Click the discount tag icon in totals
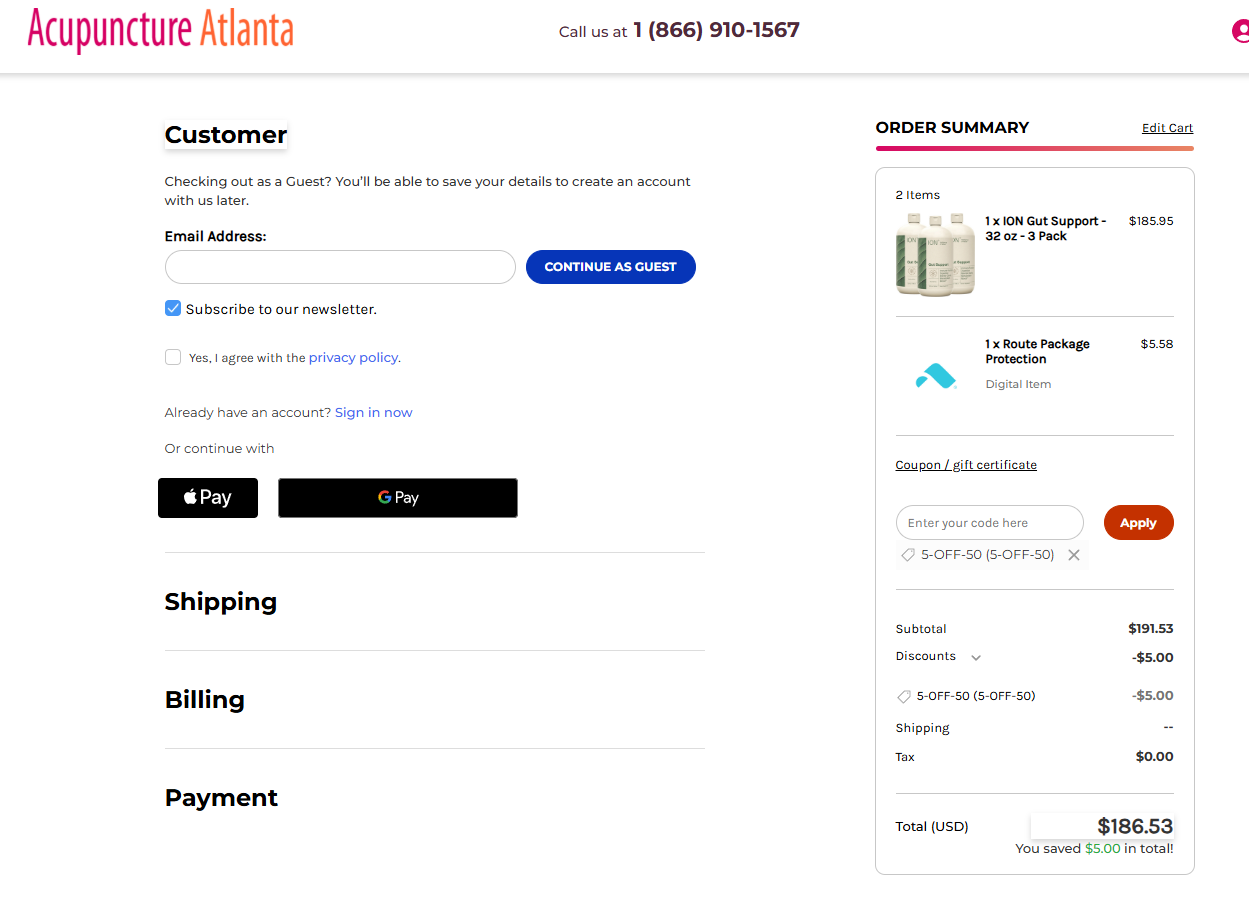Image resolution: width=1249 pixels, height=906 pixels. click(x=904, y=696)
